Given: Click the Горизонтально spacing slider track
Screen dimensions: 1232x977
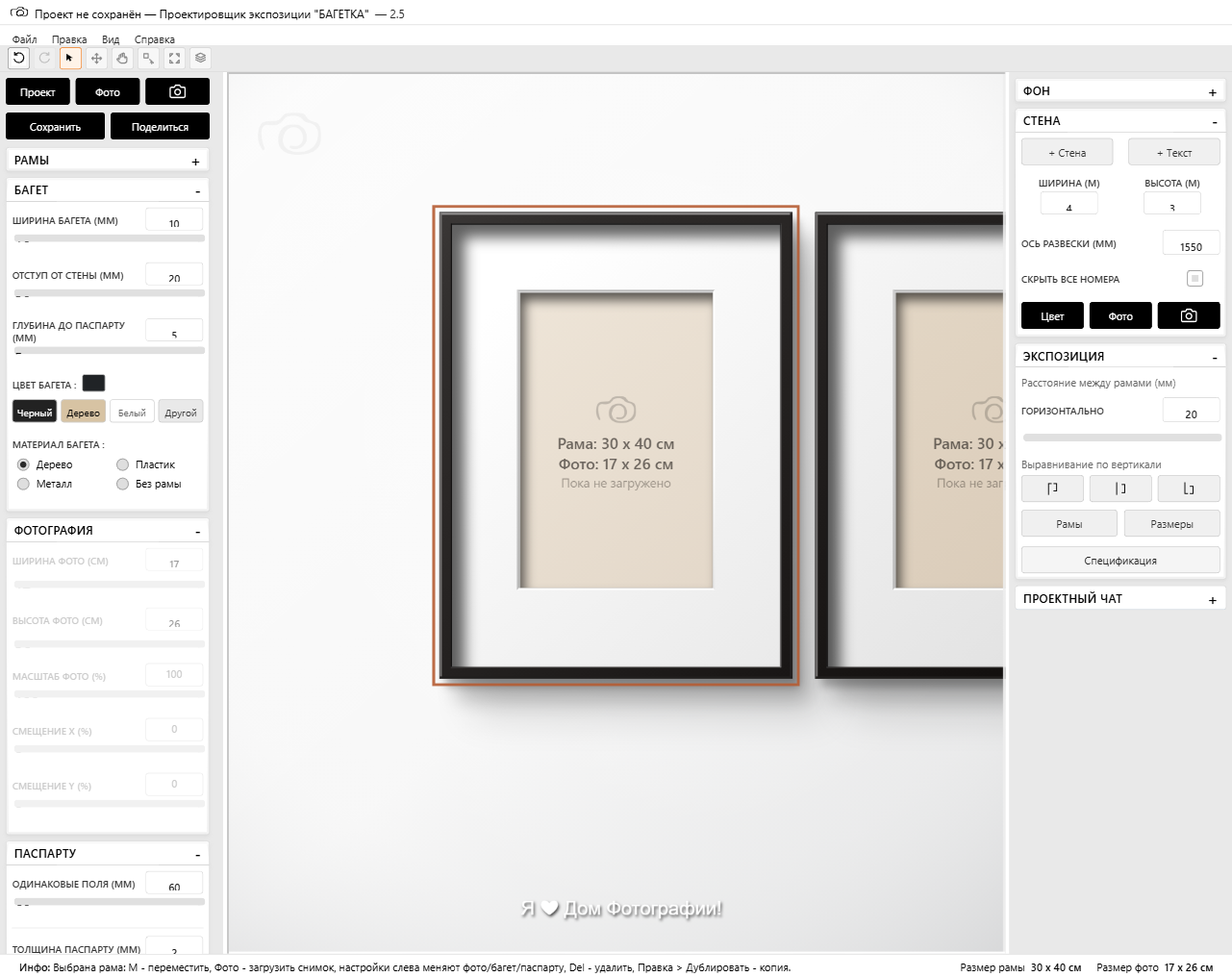Looking at the screenshot, I should point(1121,438).
